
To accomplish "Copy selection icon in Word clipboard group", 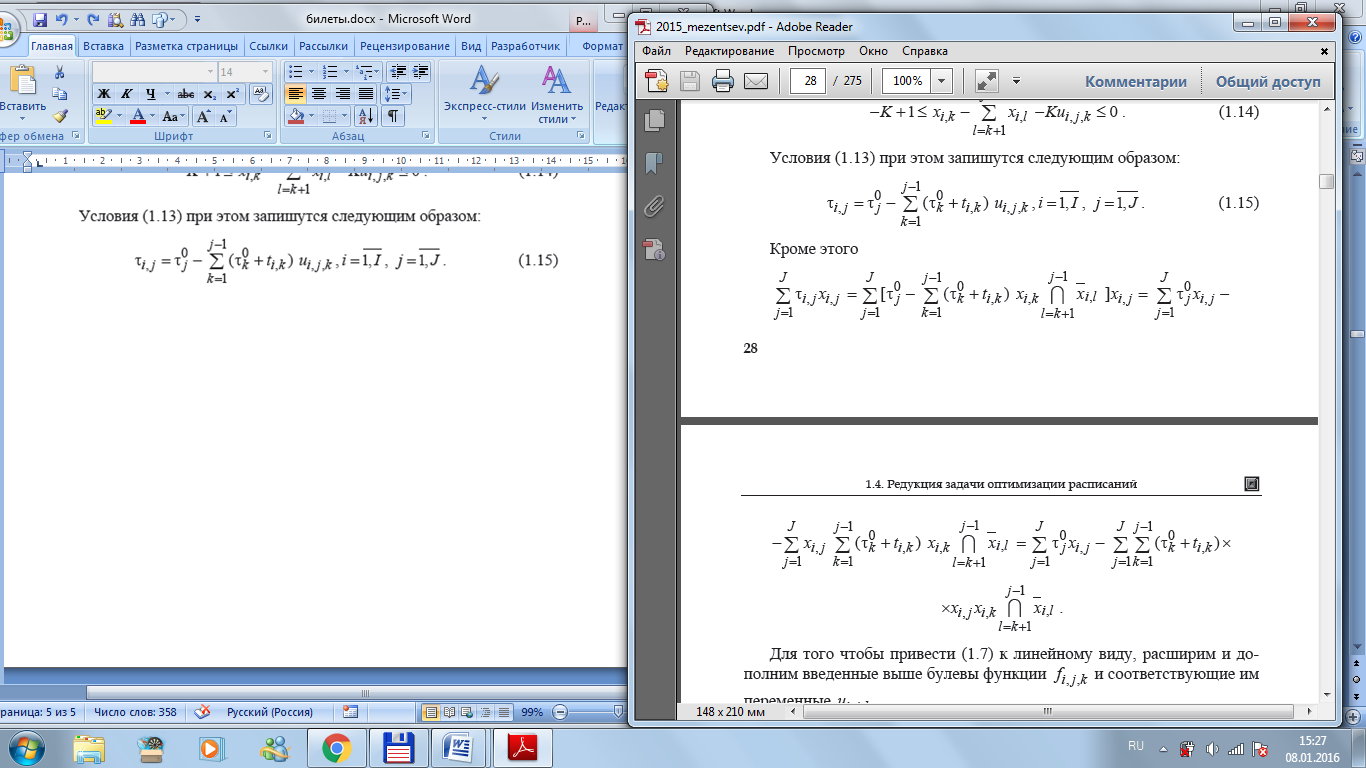I will click(59, 94).
